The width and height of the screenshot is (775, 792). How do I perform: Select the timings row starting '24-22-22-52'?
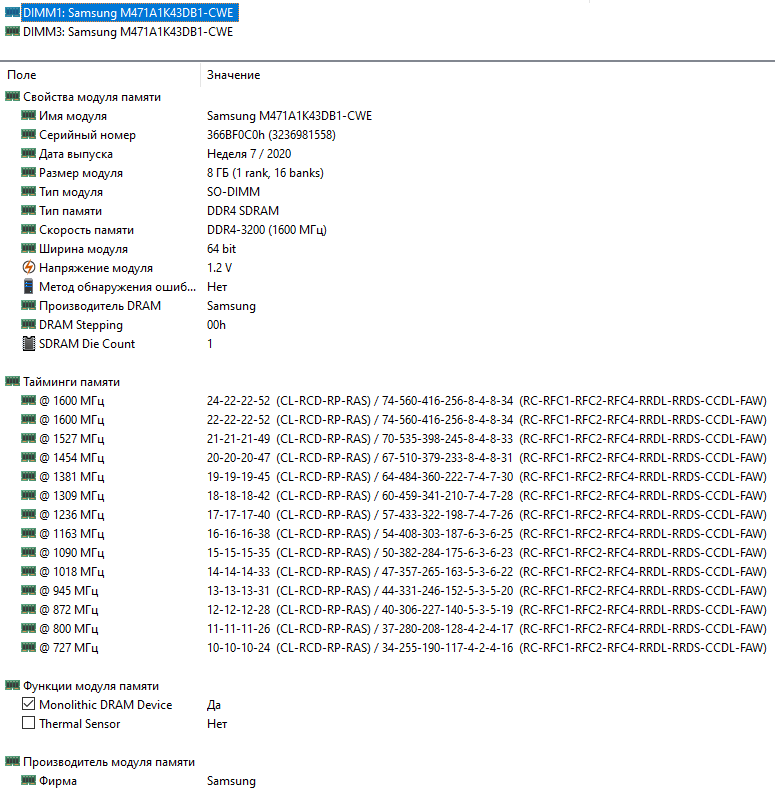(487, 401)
